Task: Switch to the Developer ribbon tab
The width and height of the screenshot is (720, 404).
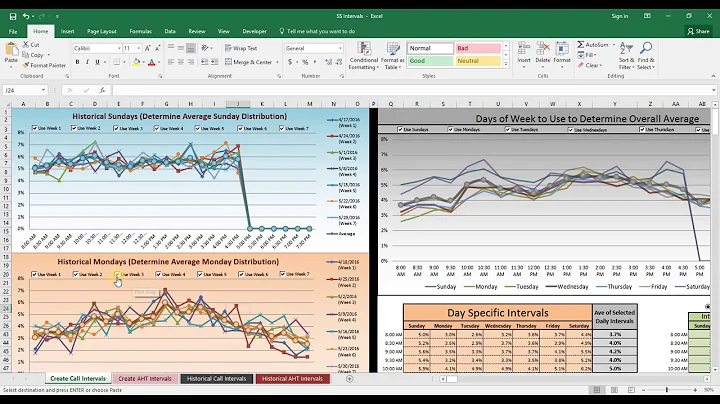Action: coord(254,31)
